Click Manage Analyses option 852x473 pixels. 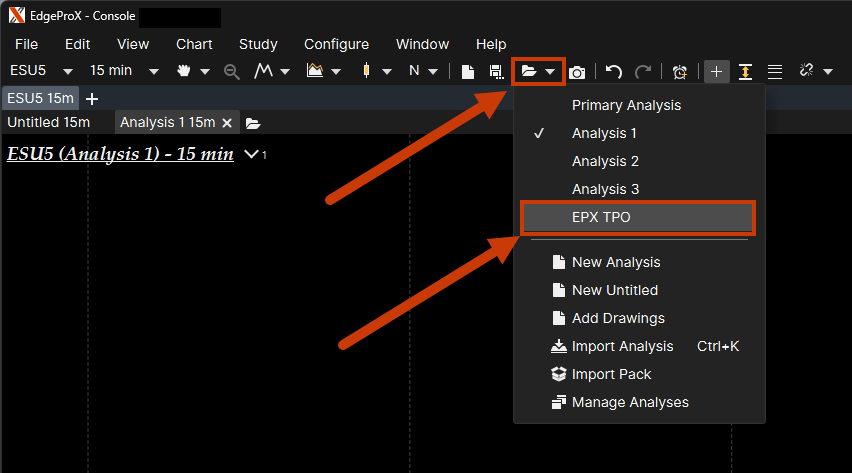[629, 402]
